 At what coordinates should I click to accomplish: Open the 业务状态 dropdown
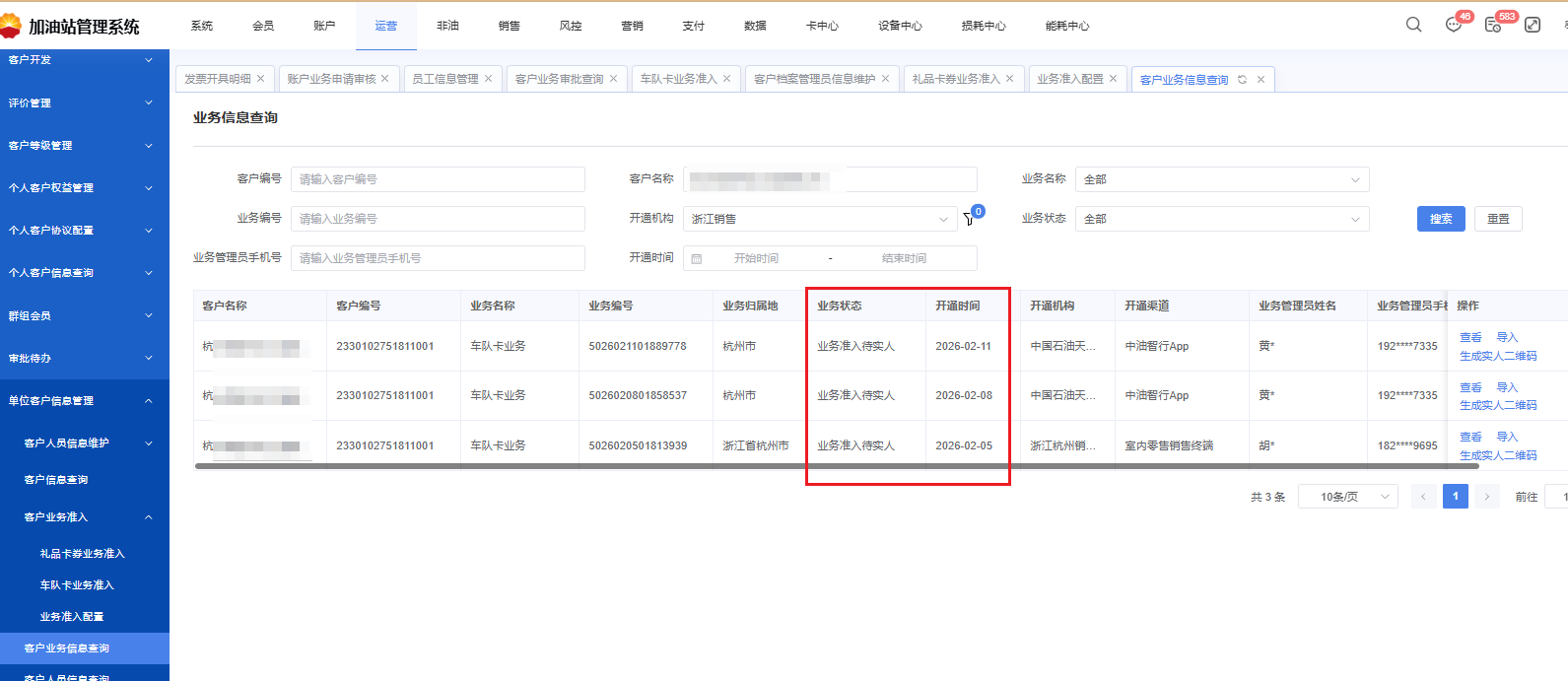[x=1221, y=219]
